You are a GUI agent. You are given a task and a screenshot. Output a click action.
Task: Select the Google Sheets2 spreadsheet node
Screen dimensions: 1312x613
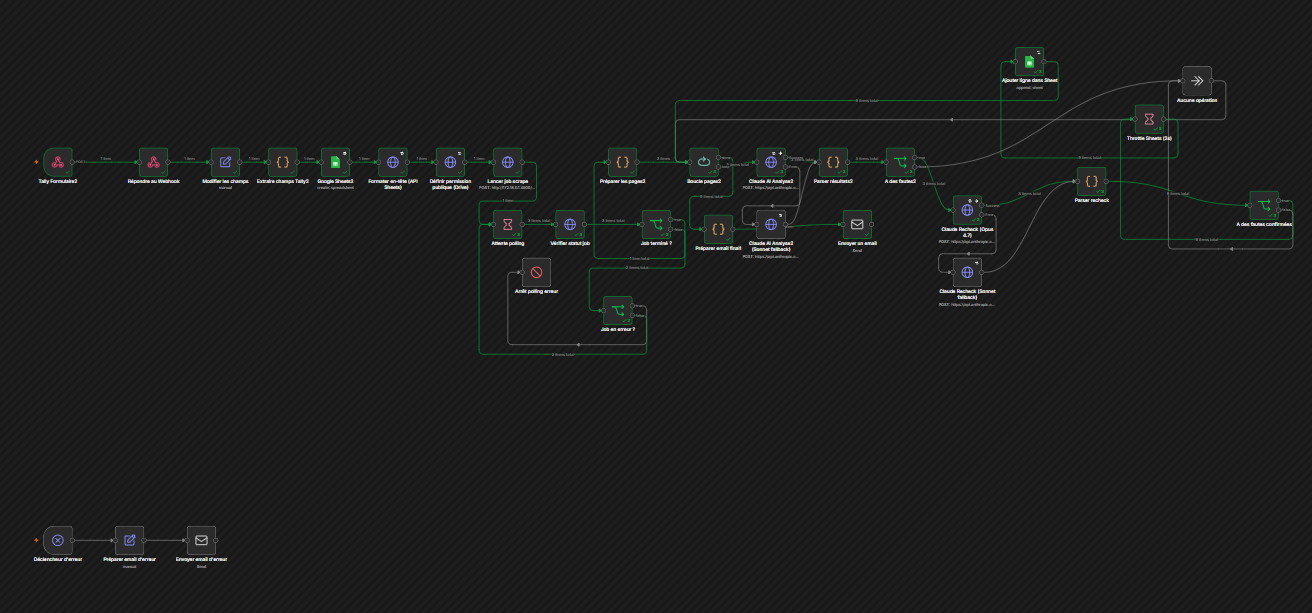click(336, 161)
